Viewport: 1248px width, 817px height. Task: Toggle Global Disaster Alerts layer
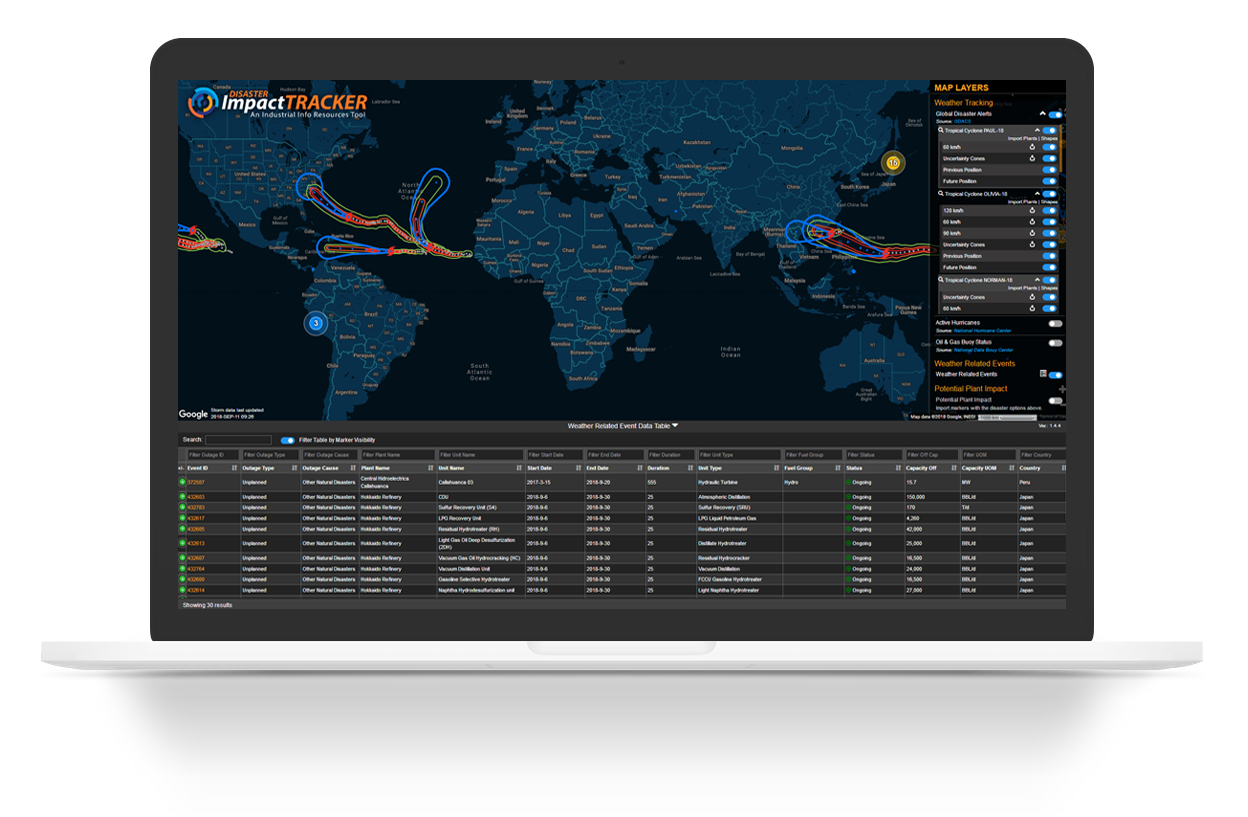point(1055,115)
